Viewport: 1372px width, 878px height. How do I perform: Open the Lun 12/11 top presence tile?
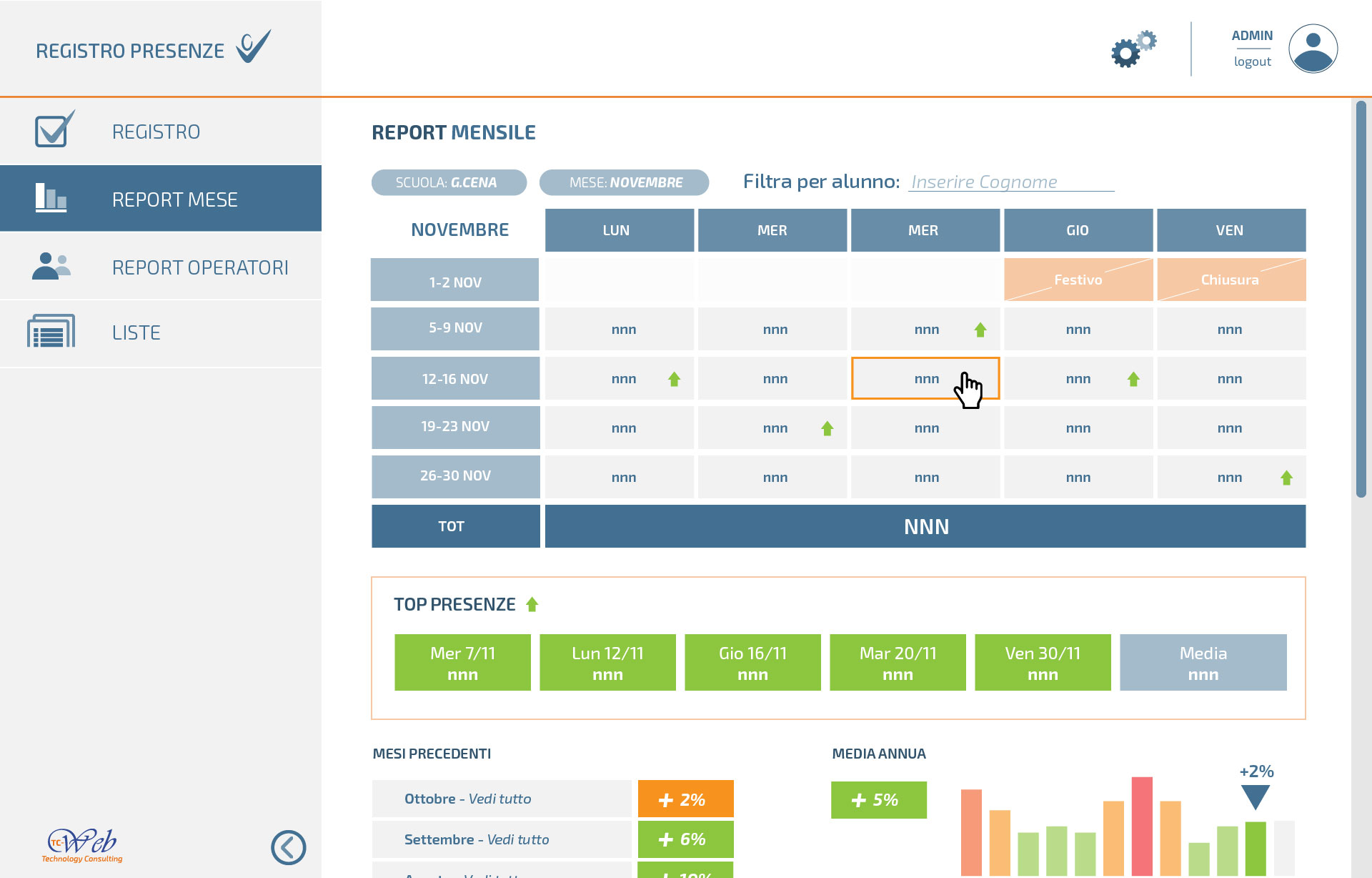607,662
